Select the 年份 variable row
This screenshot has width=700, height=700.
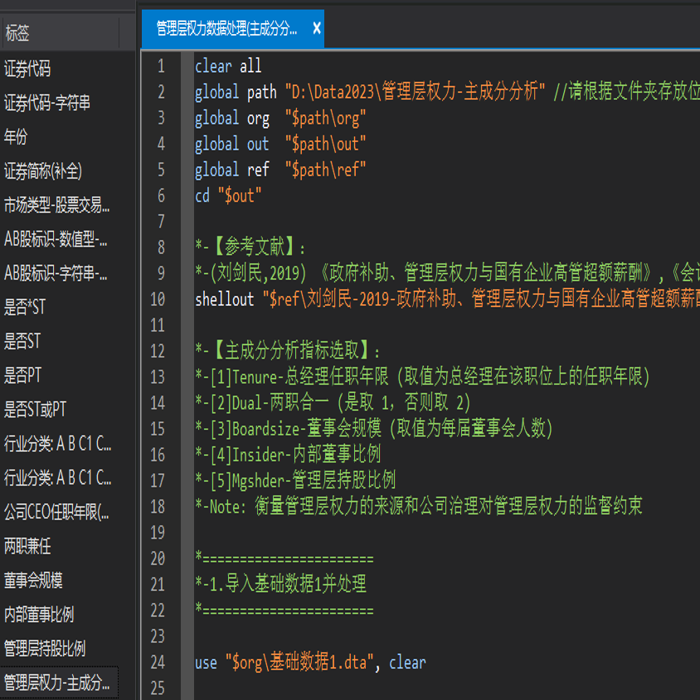[x=17, y=137]
